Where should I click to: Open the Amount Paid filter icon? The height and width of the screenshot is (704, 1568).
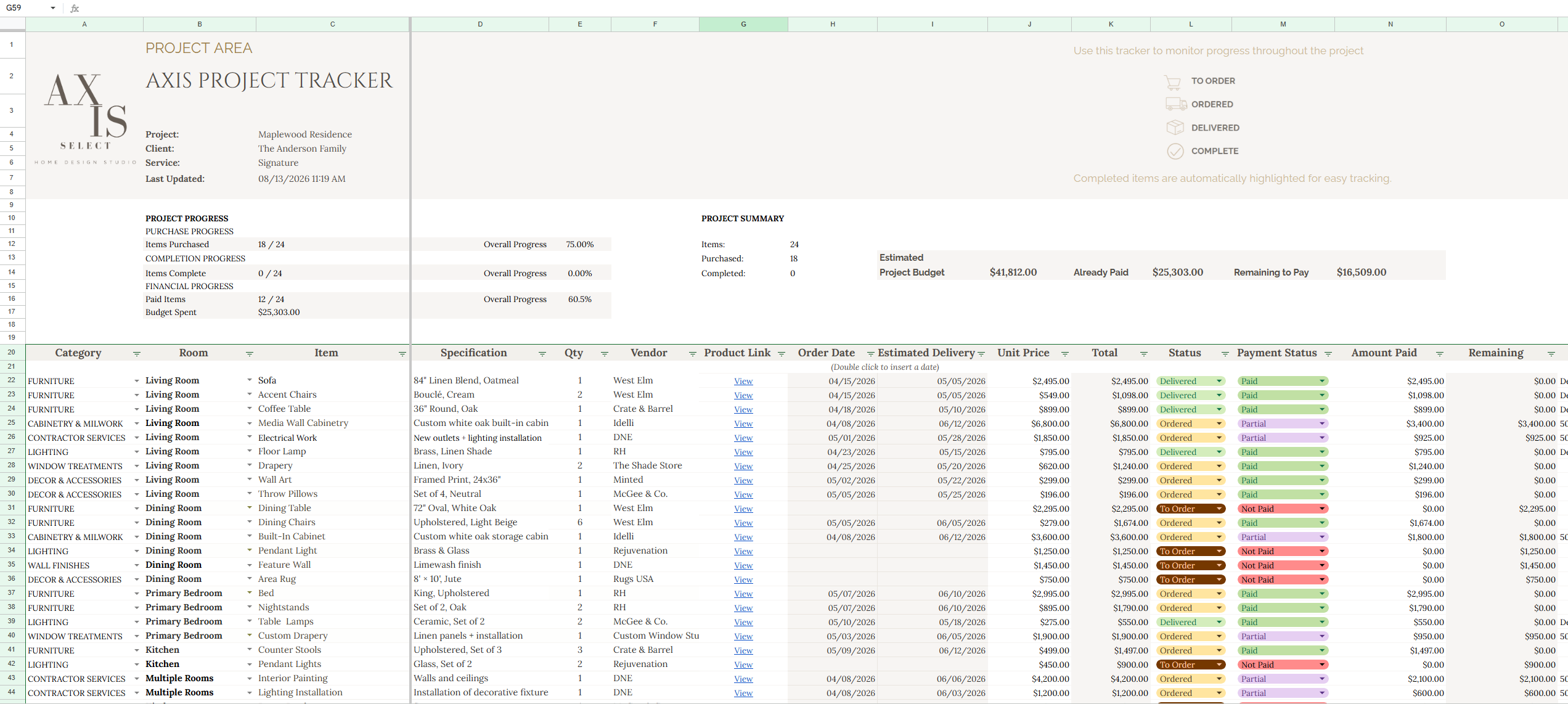1440,354
